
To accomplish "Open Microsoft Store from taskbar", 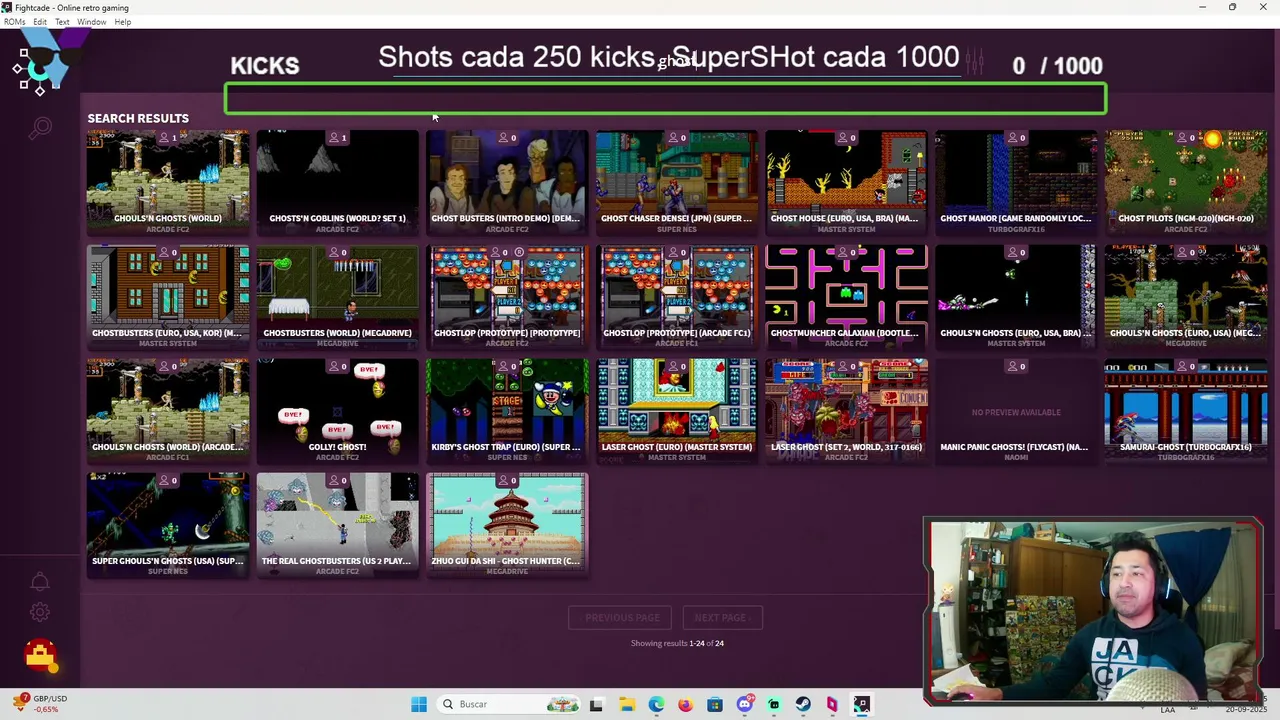I will 715,704.
